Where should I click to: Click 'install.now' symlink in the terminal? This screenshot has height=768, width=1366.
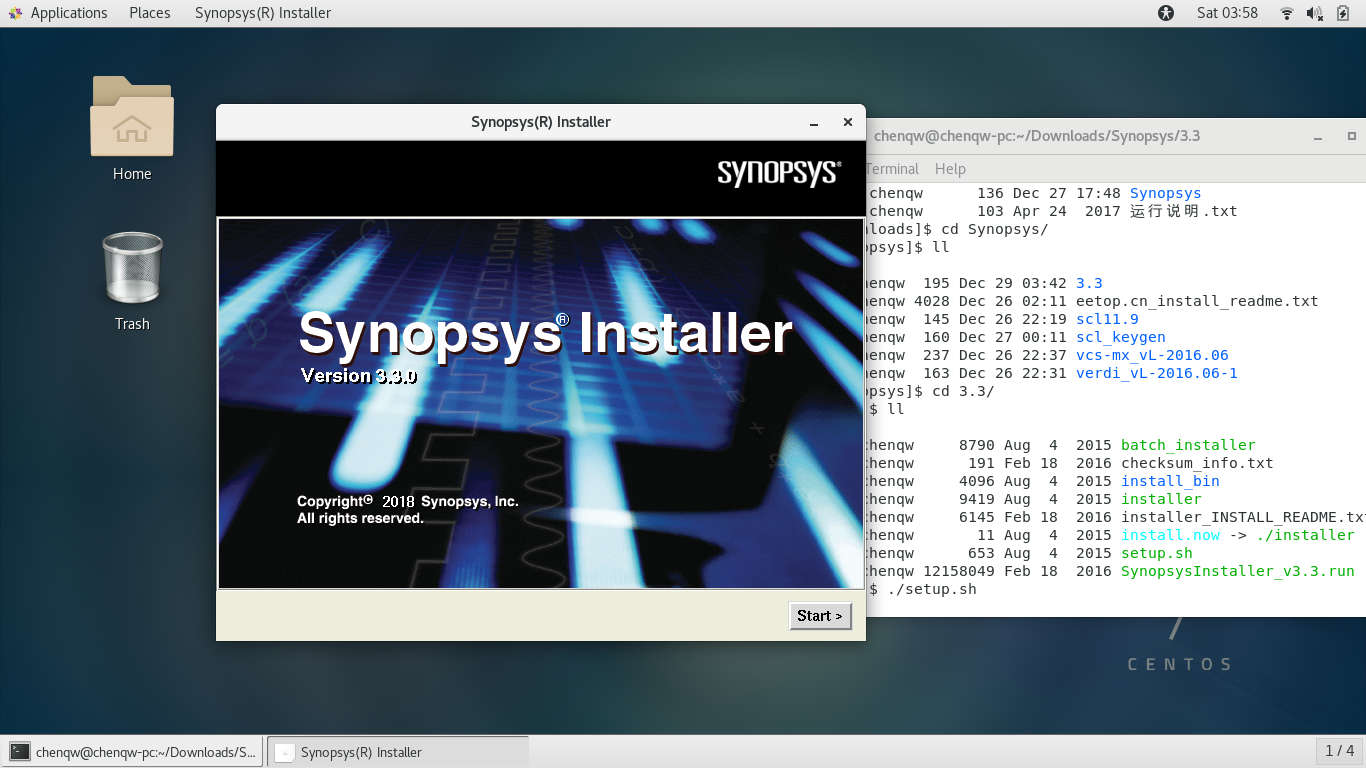tap(1170, 535)
